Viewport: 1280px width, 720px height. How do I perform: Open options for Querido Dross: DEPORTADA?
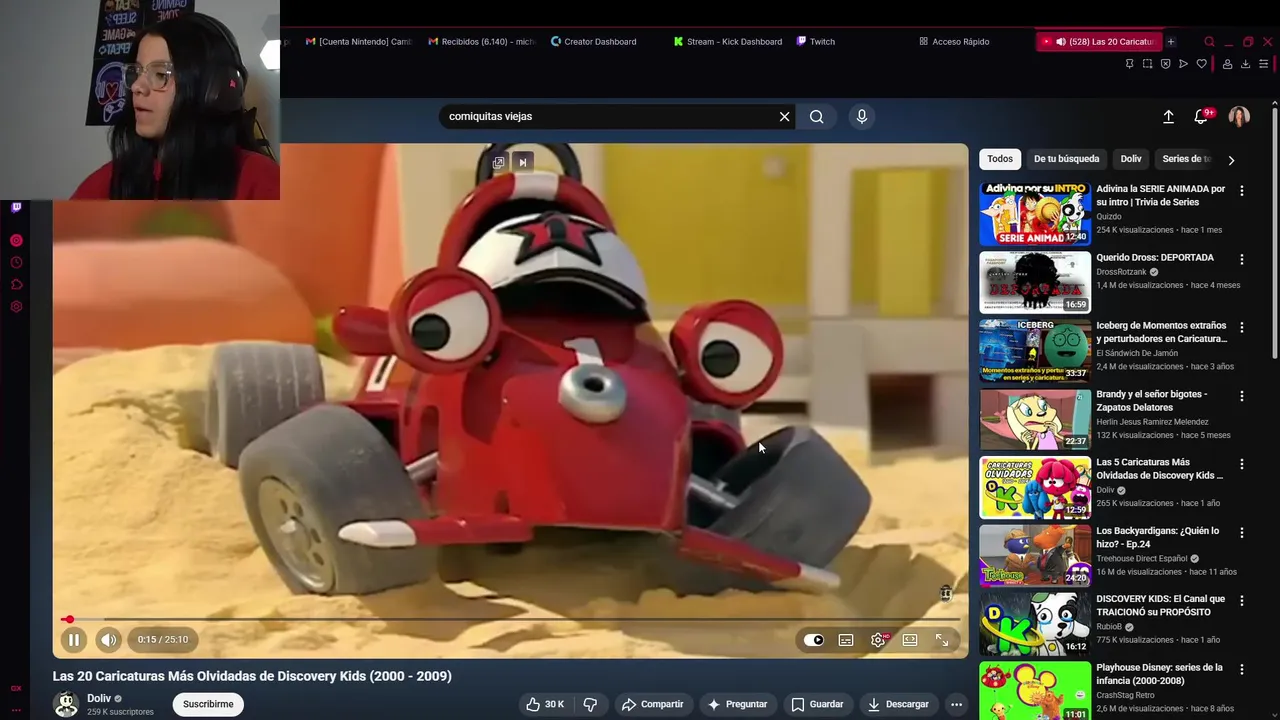1242,259
